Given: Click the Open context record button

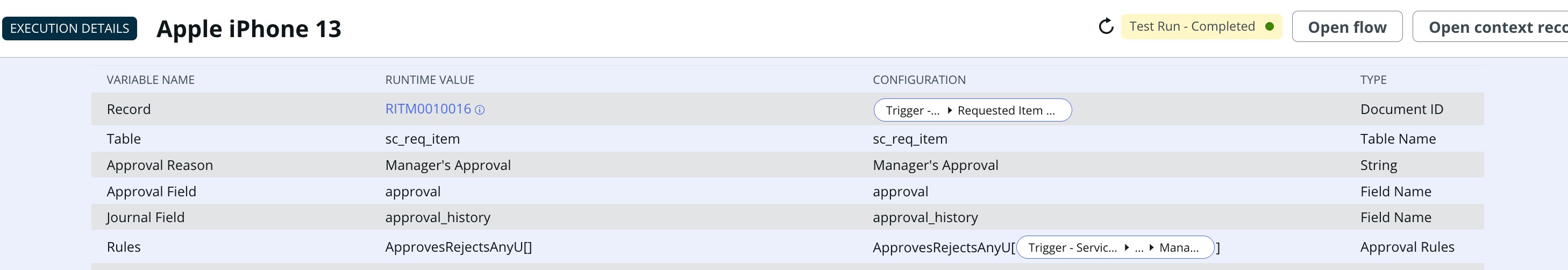Looking at the screenshot, I should (1490, 27).
